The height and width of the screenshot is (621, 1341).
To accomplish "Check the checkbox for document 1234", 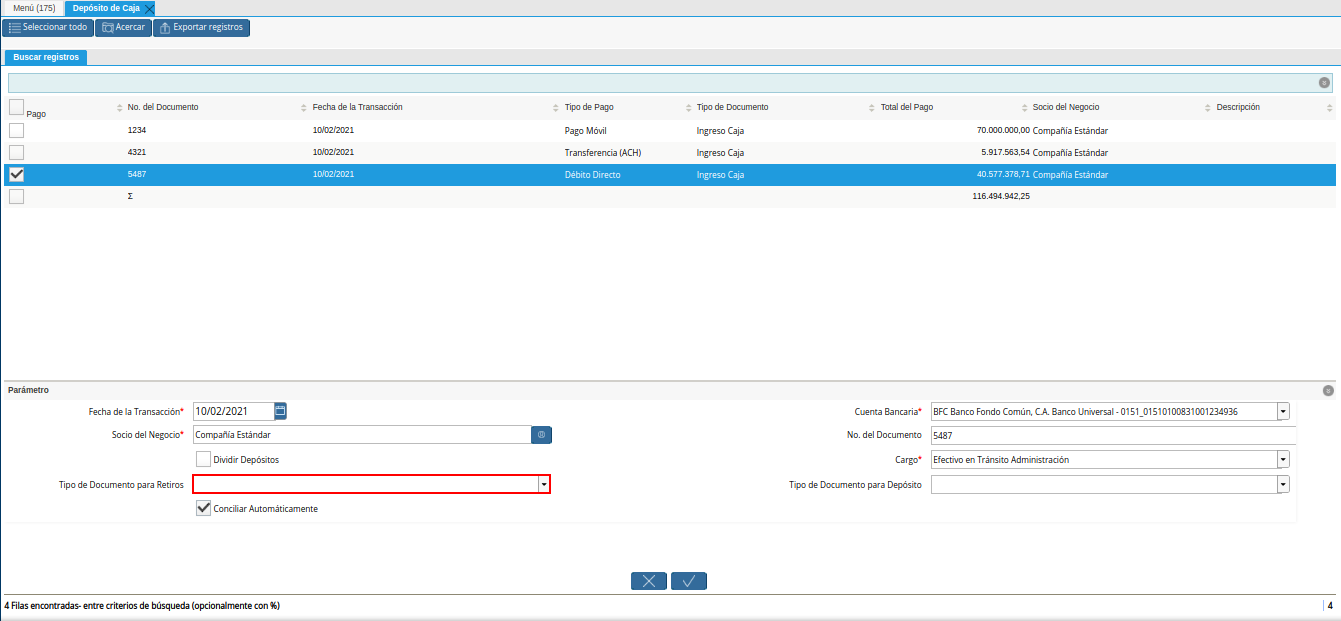I will [16, 130].
